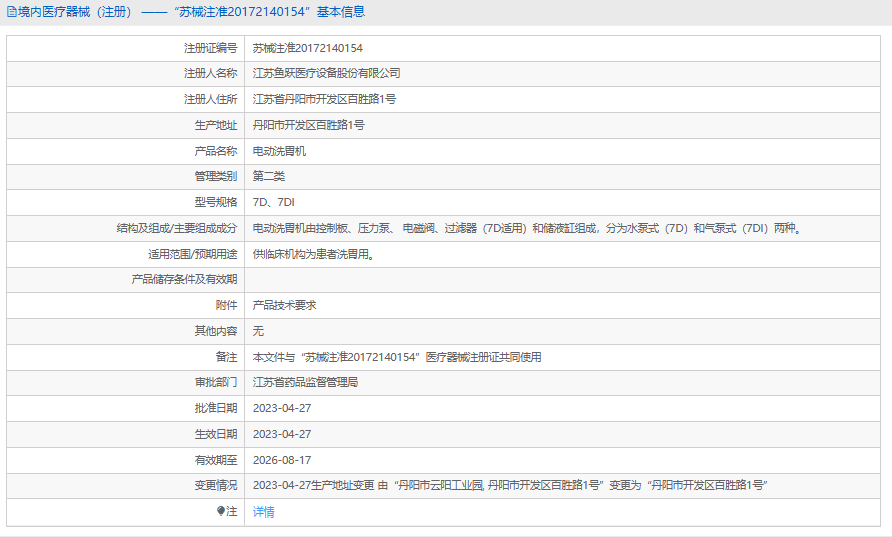Select intended use 供临床机构为患者洗胃用。
Viewport: 892px width, 537px height.
[313, 254]
